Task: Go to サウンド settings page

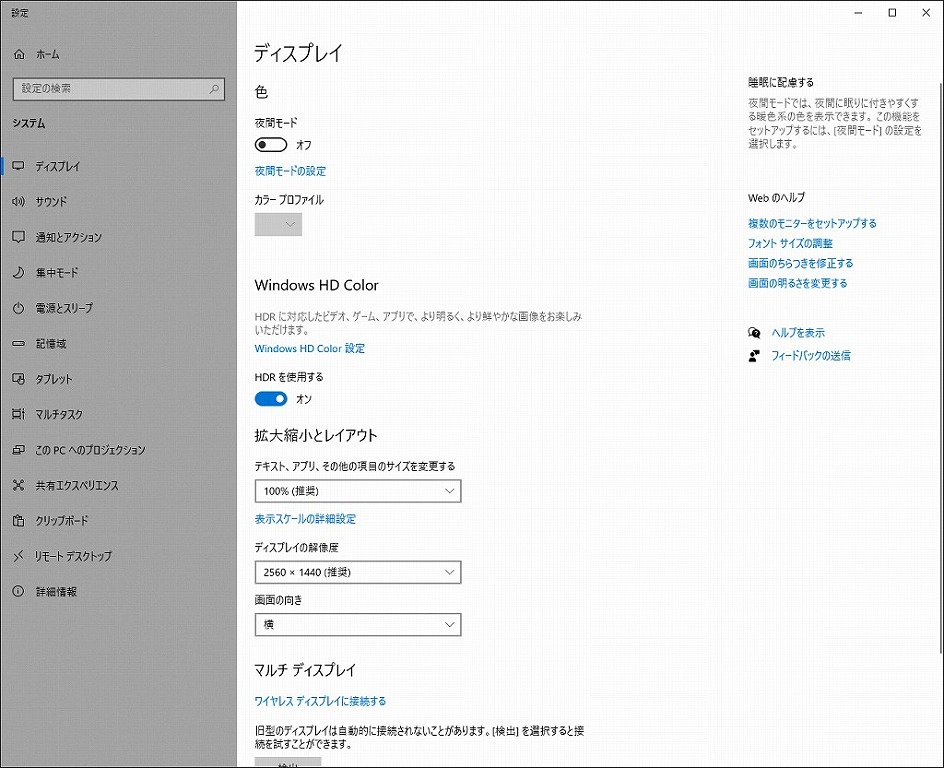Action: [51, 202]
